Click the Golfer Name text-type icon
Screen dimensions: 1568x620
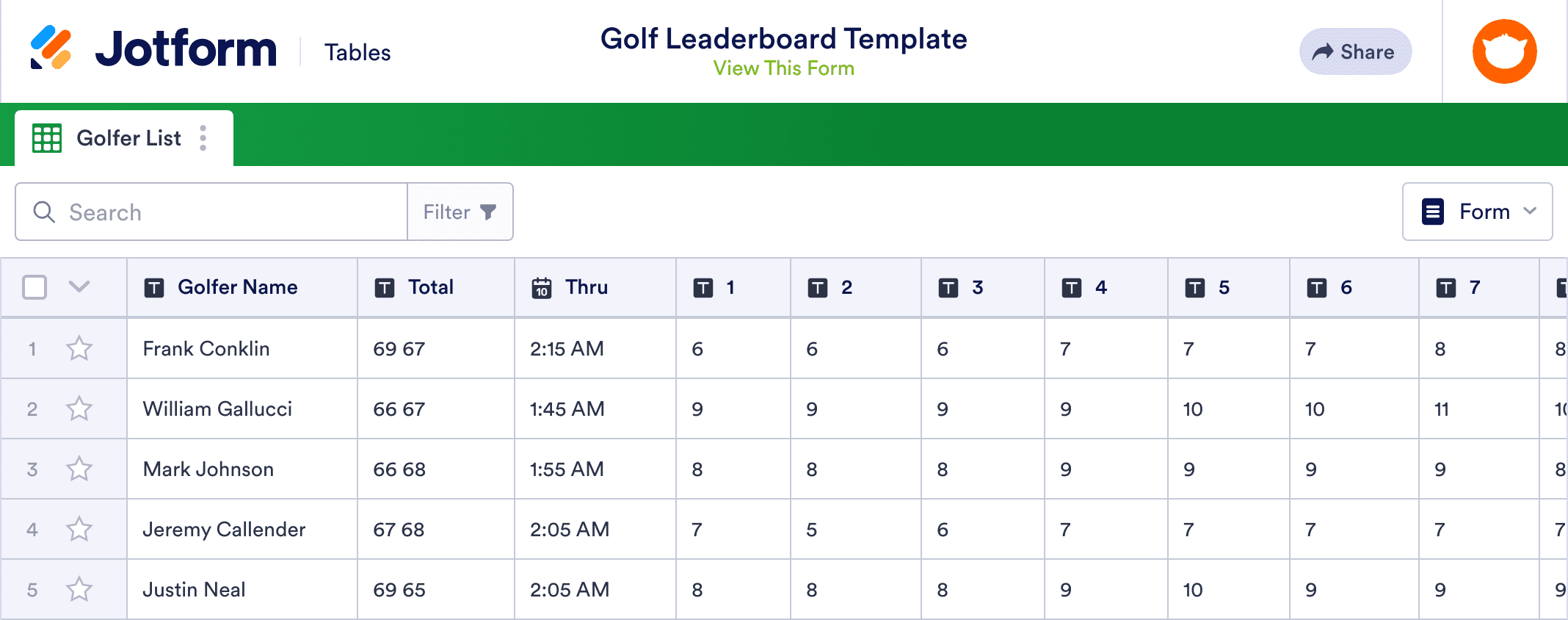(x=154, y=287)
